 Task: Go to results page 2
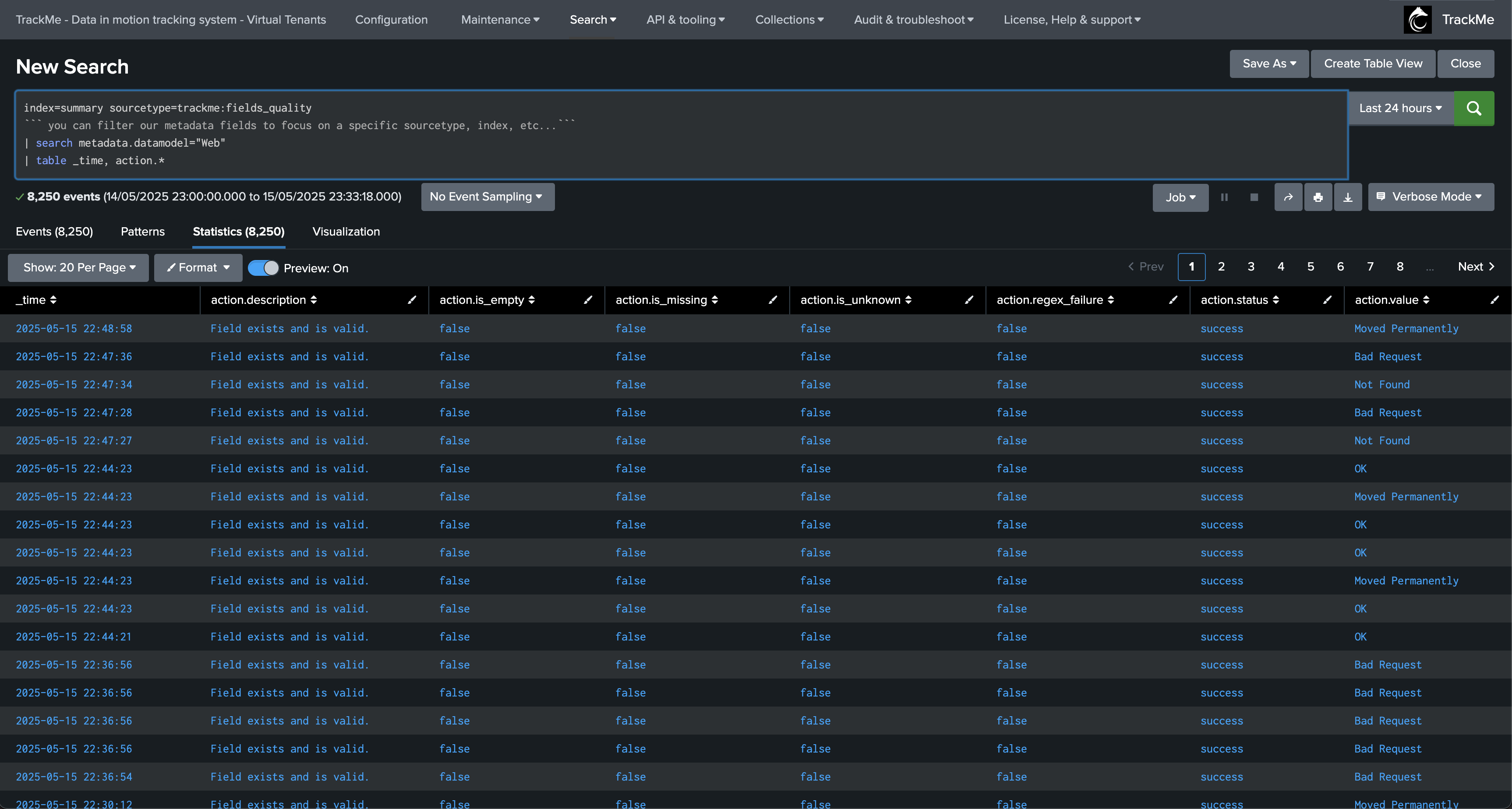[1221, 266]
